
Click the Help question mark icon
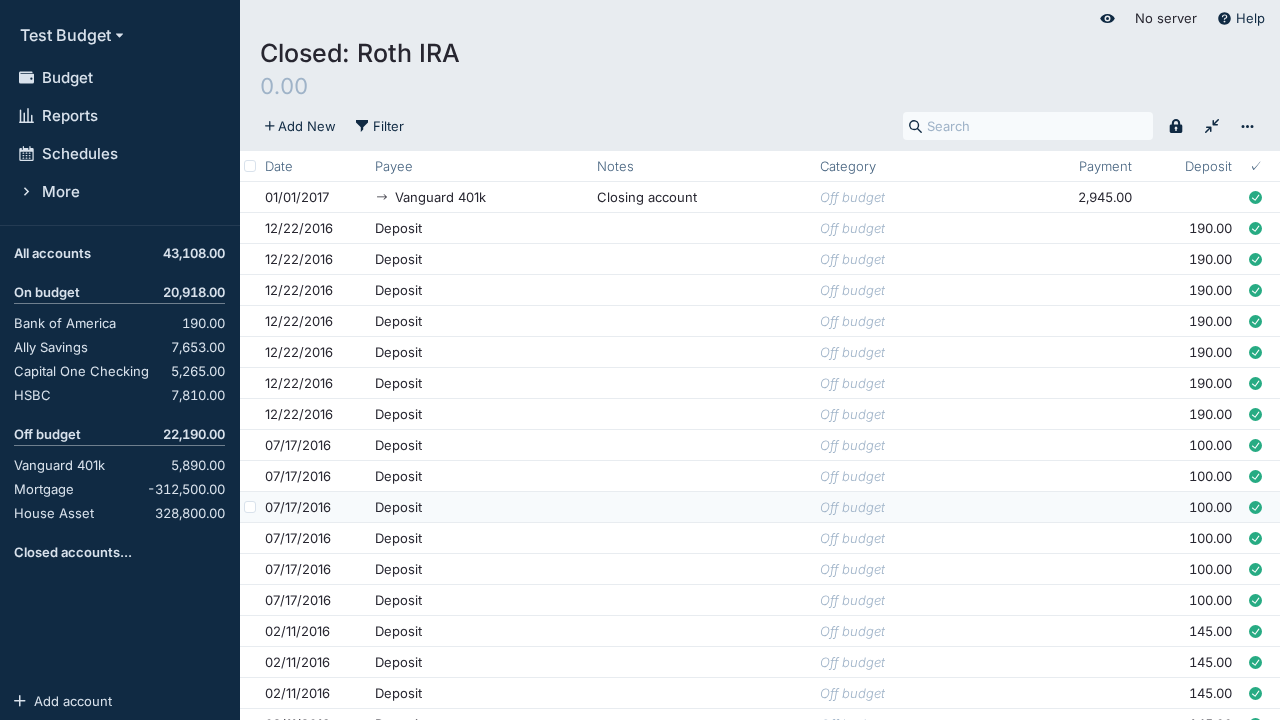(1224, 18)
